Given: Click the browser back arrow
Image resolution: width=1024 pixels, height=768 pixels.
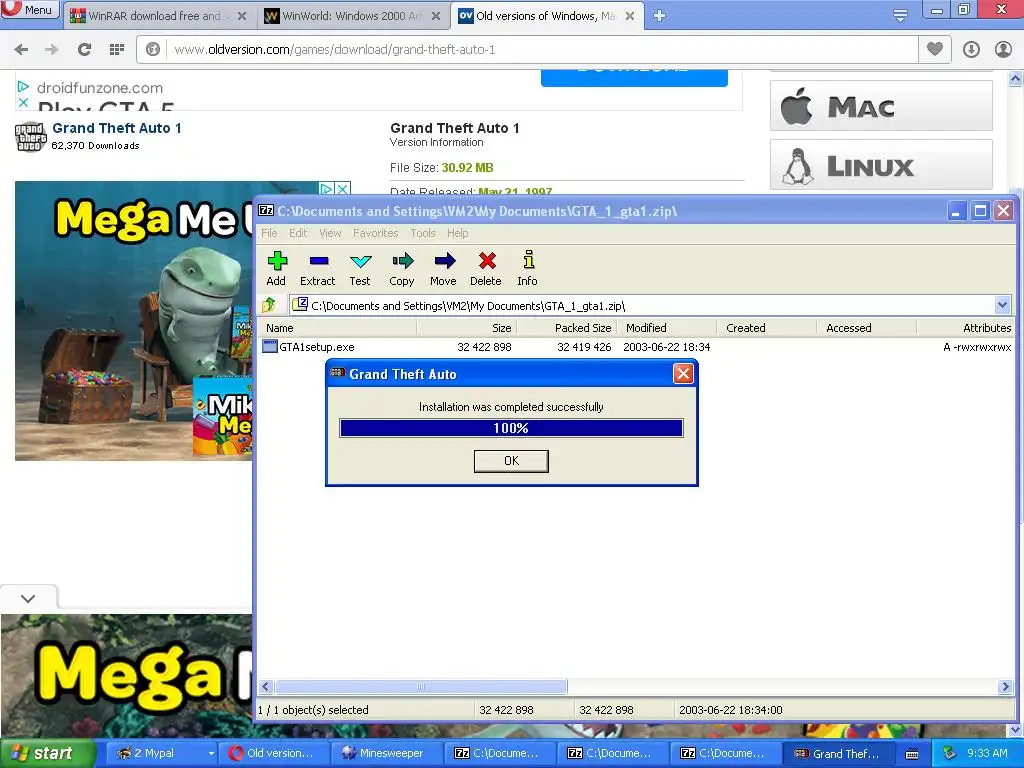Looking at the screenshot, I should pos(22,50).
